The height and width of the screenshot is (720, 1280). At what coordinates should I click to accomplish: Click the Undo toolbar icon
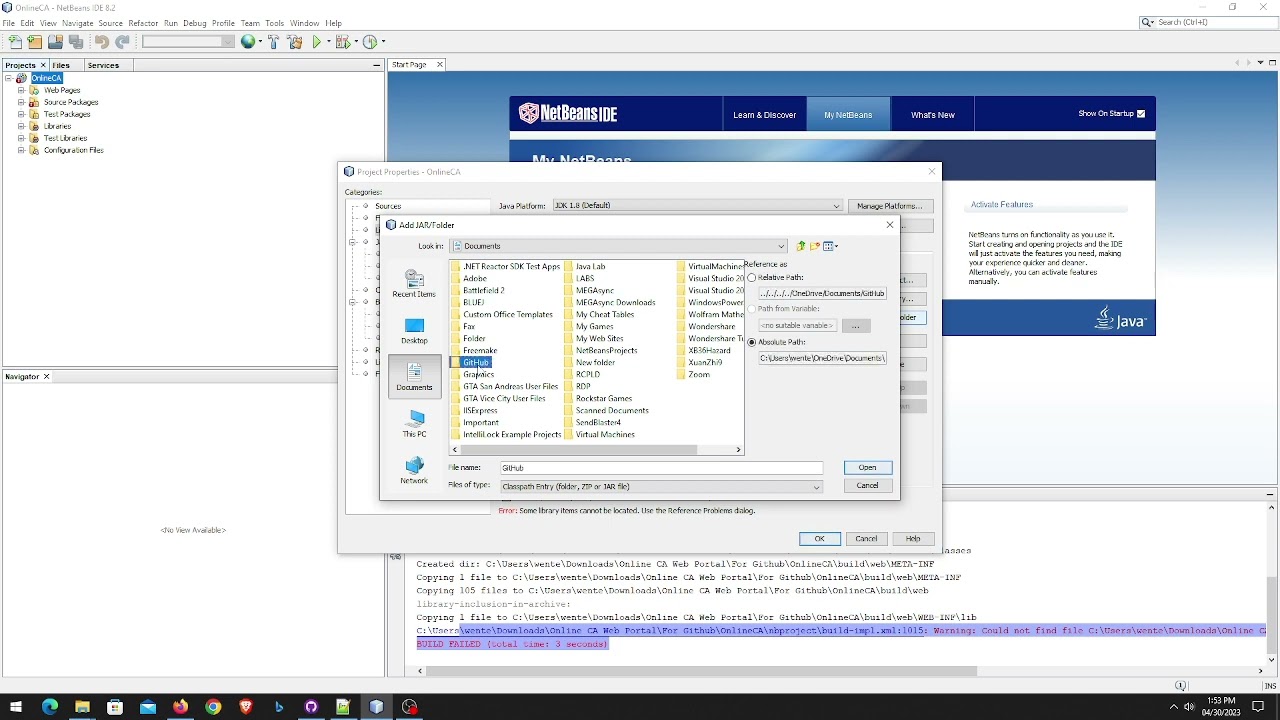(101, 42)
